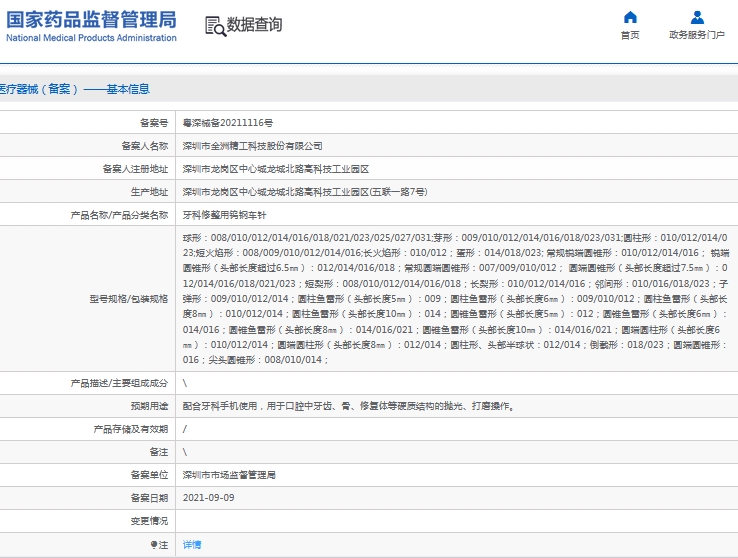This screenshot has height=558, width=738.
Task: Click the slash value in 产品存储及有效期 row
Action: click(x=184, y=429)
